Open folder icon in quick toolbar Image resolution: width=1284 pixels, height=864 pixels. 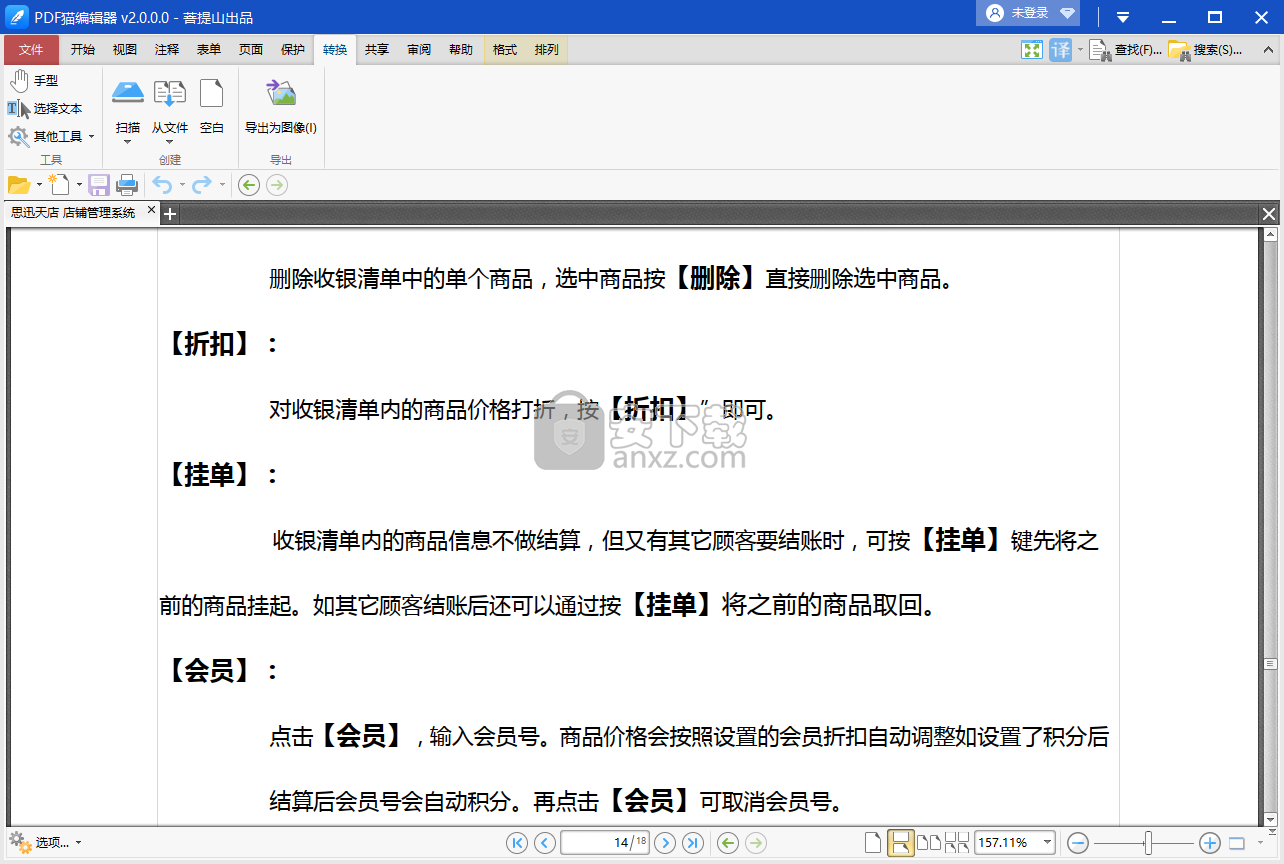pos(19,184)
